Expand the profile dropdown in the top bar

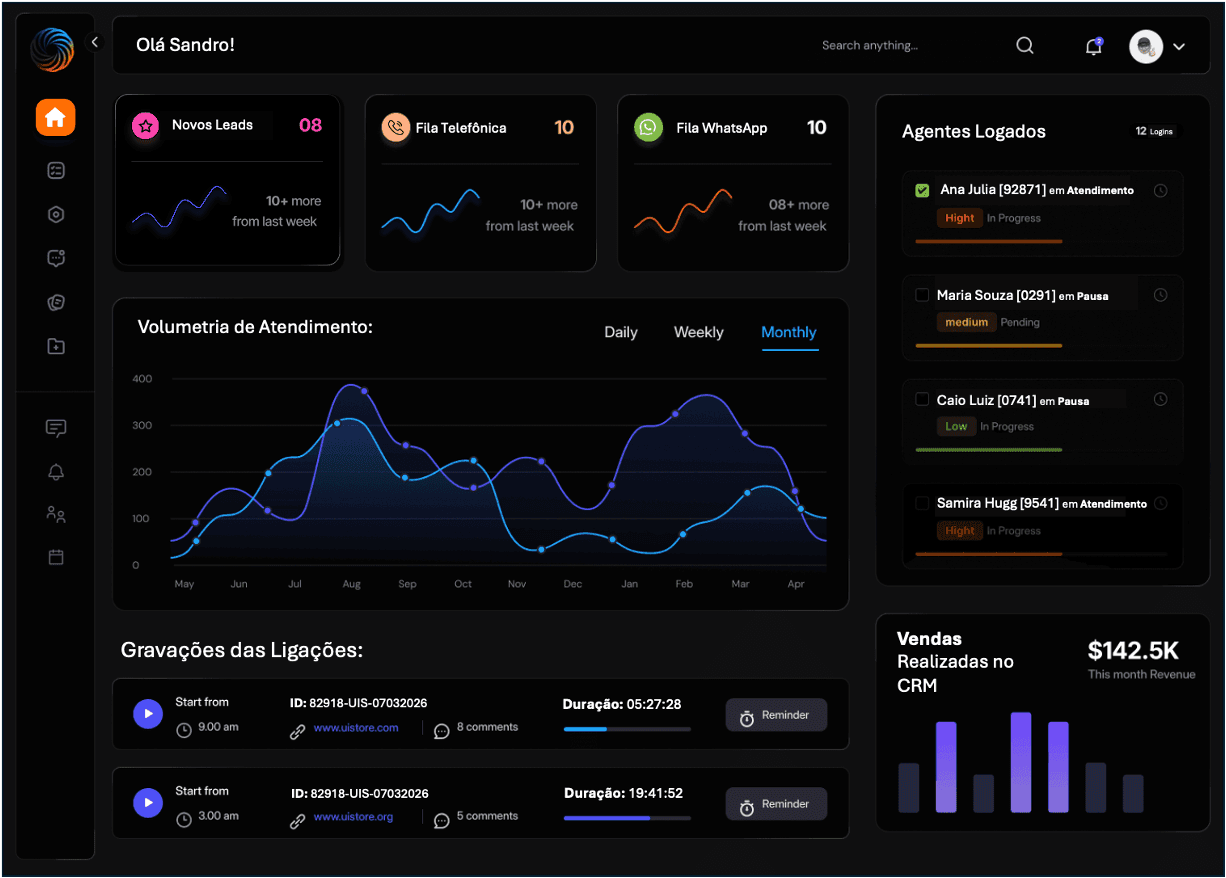pyautogui.click(x=1179, y=46)
